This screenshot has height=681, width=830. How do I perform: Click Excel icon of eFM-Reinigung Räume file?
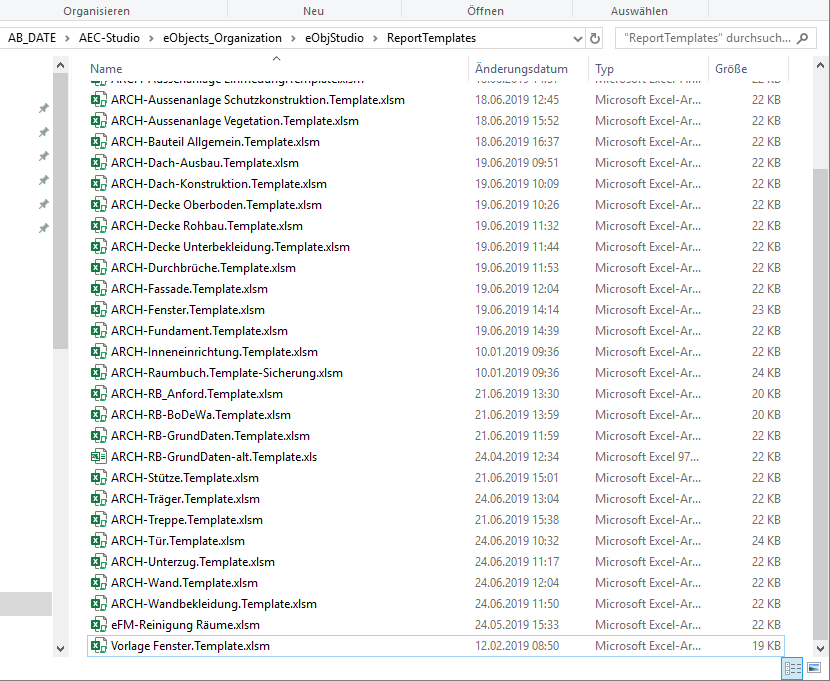(x=98, y=625)
